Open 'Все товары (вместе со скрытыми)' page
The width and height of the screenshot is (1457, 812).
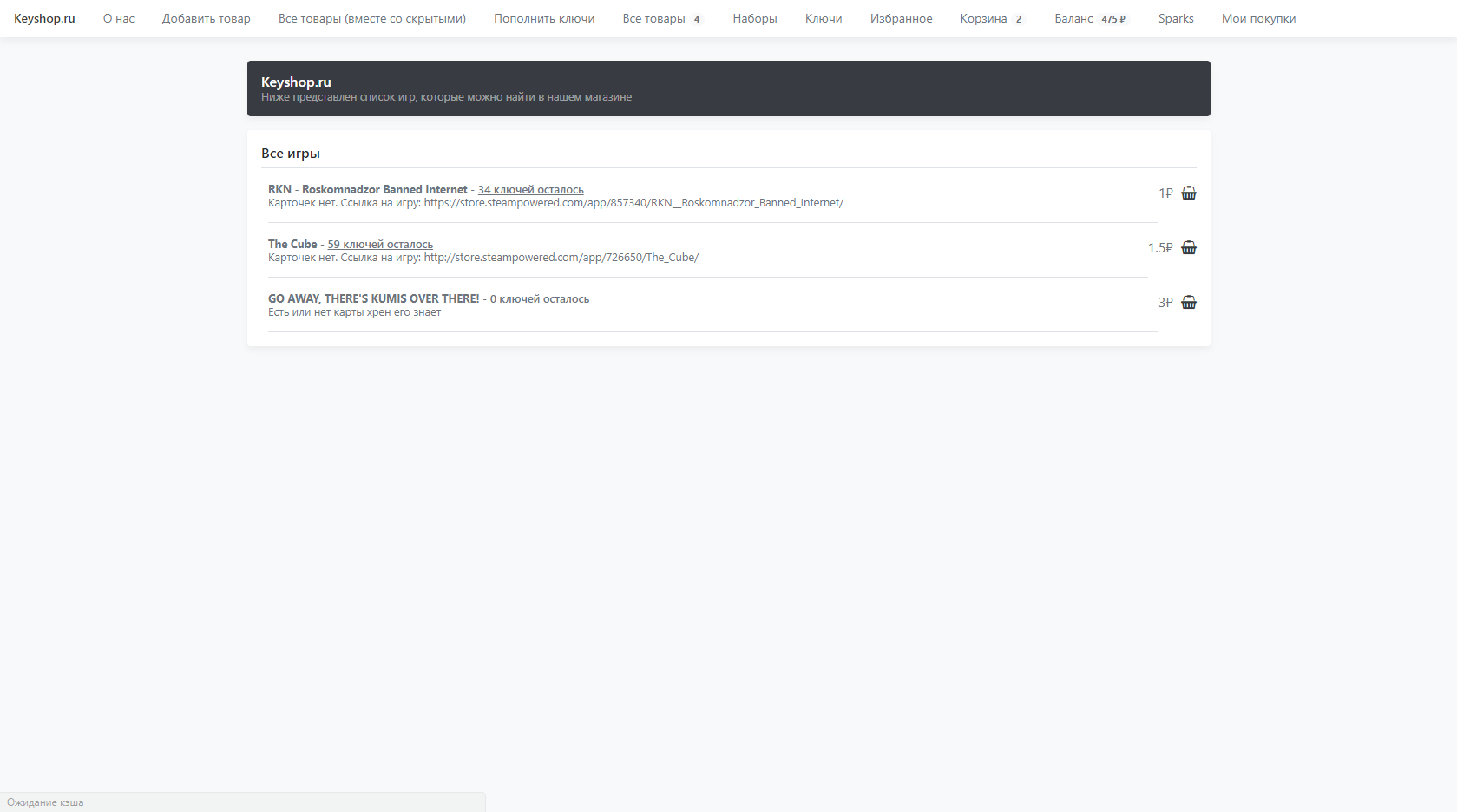pyautogui.click(x=371, y=19)
